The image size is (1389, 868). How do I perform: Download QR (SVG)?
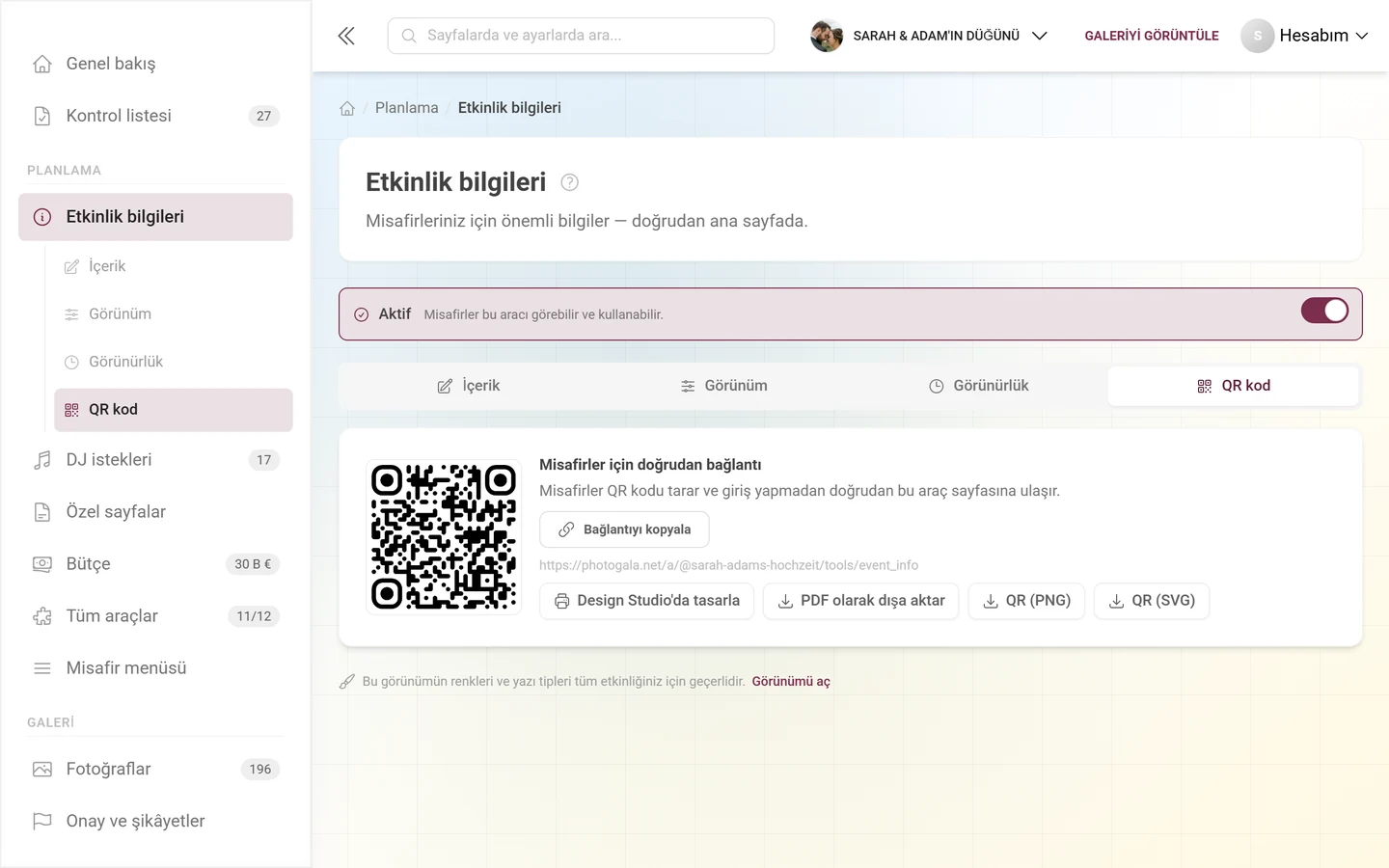click(1152, 601)
